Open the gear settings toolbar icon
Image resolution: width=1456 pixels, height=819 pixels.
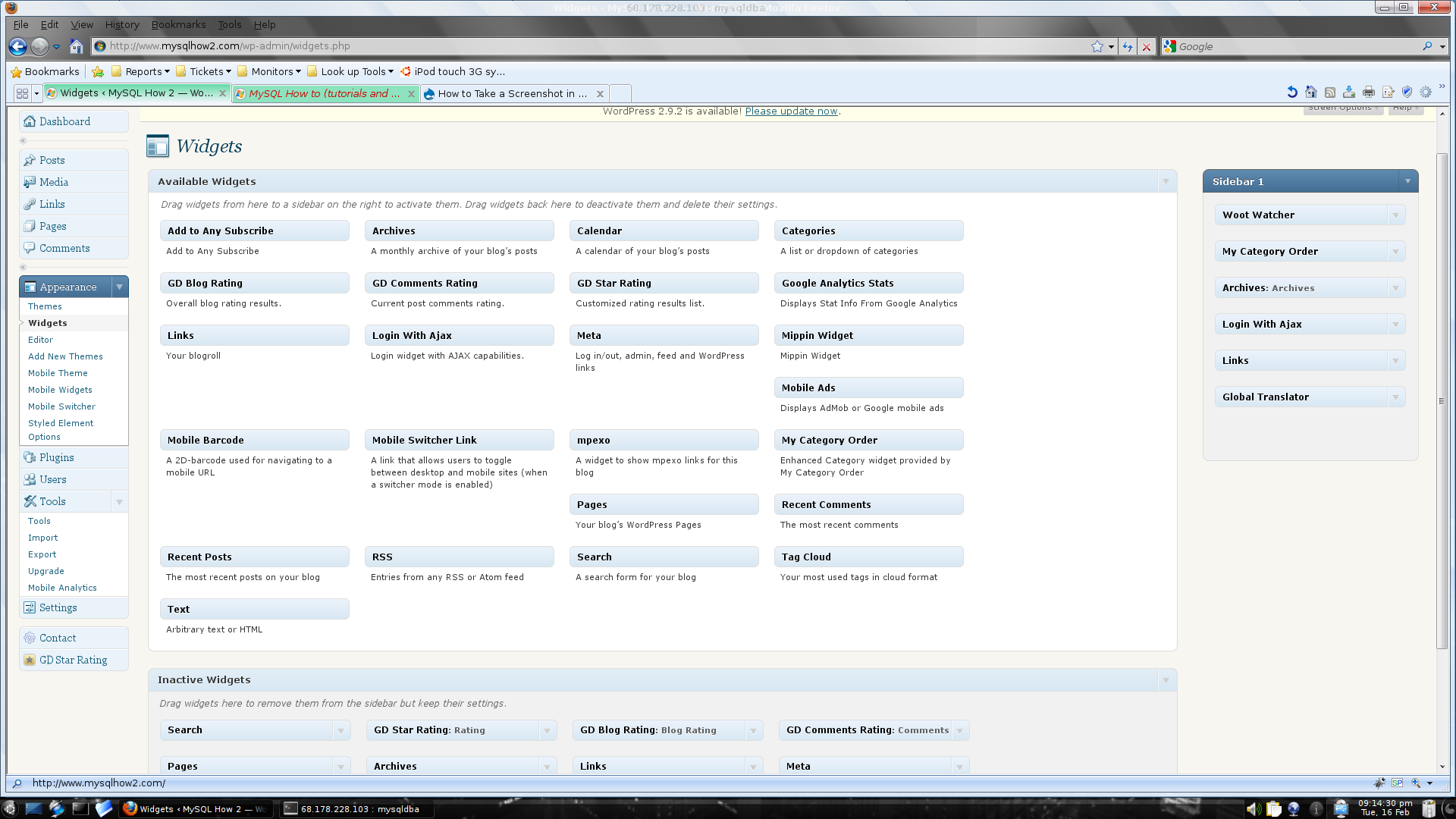pyautogui.click(x=1426, y=93)
